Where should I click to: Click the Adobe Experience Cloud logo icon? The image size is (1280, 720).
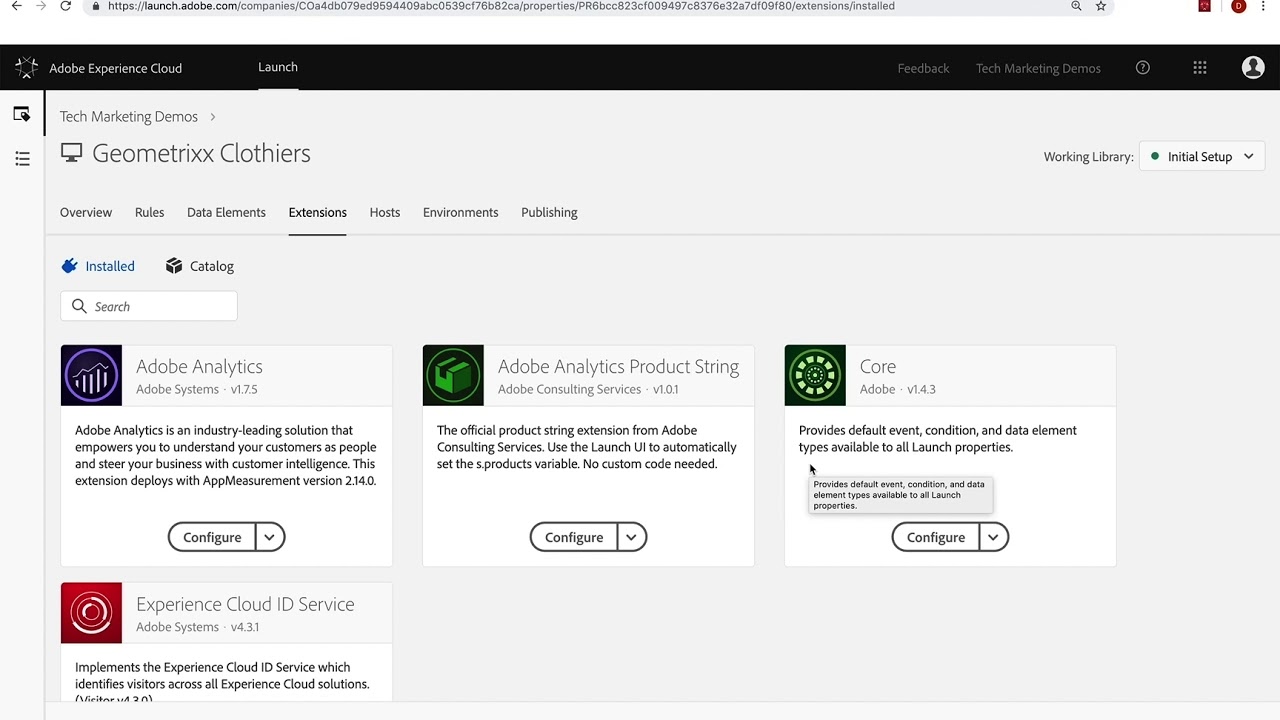point(27,68)
